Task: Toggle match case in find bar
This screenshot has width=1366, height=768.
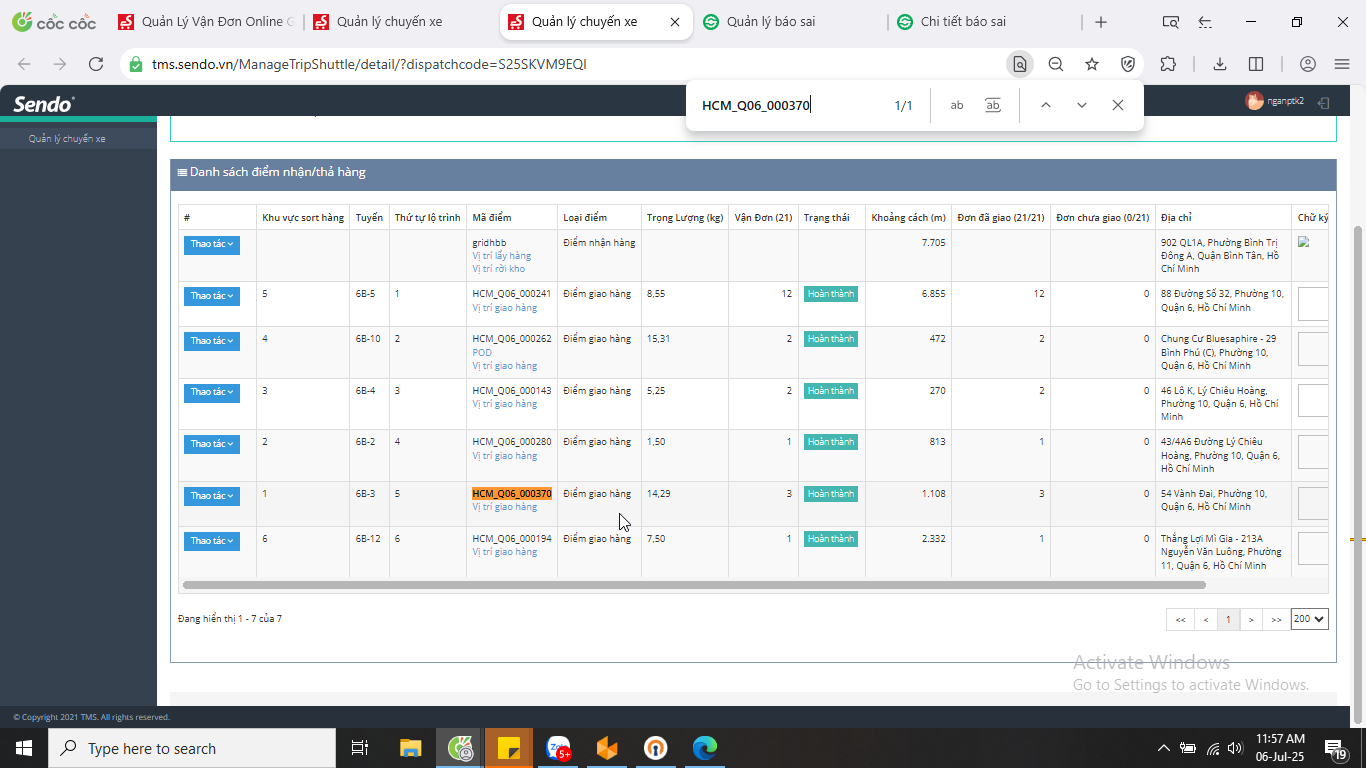Action: (957, 105)
